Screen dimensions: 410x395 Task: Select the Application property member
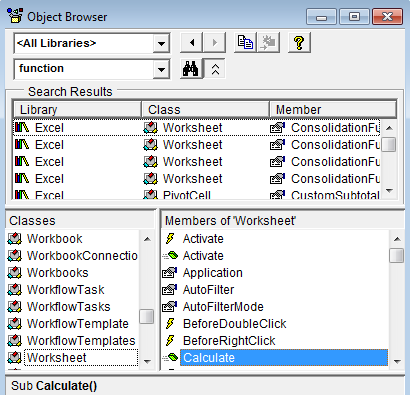point(212,273)
